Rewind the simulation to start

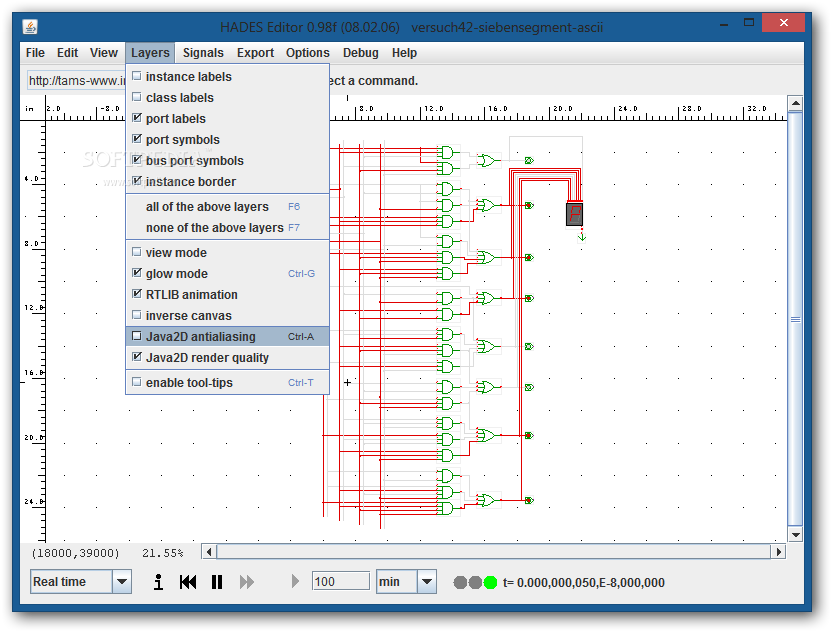[188, 582]
